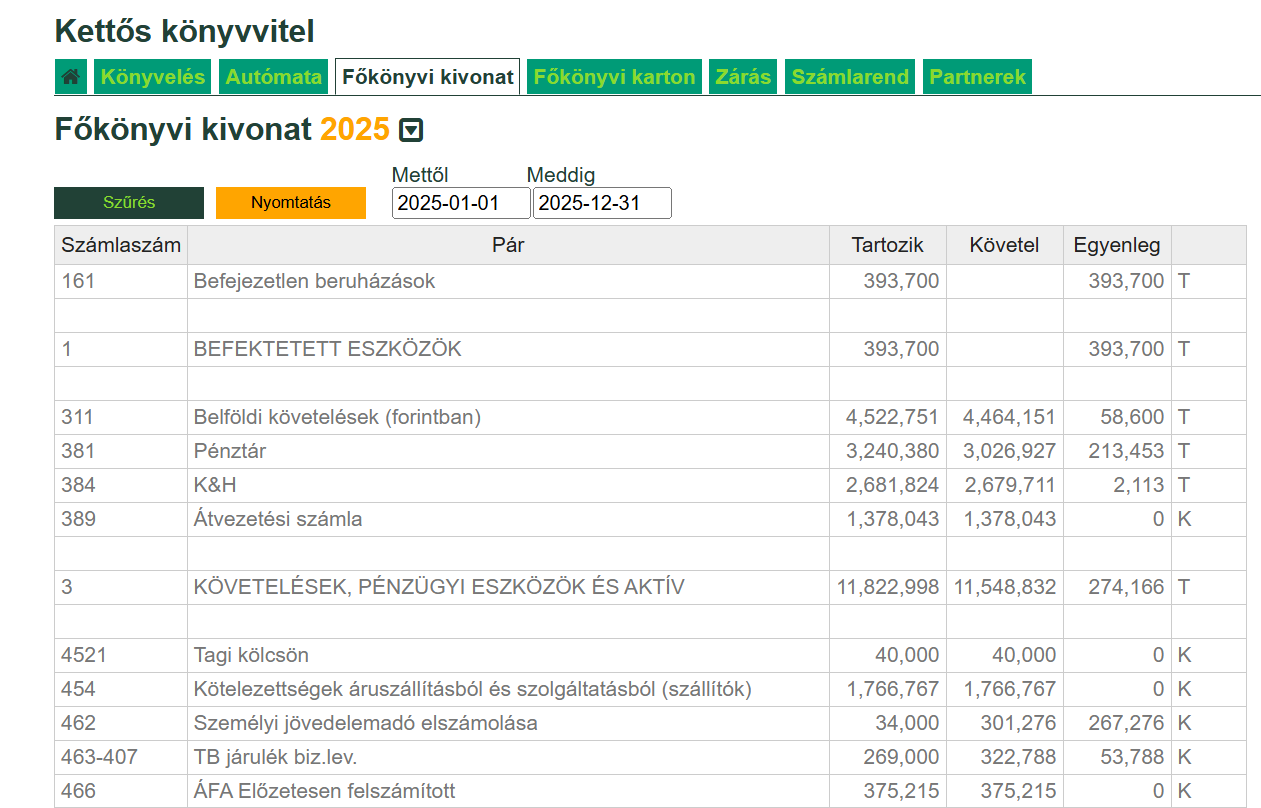Click the orange Nyomtatás button

click(x=290, y=203)
